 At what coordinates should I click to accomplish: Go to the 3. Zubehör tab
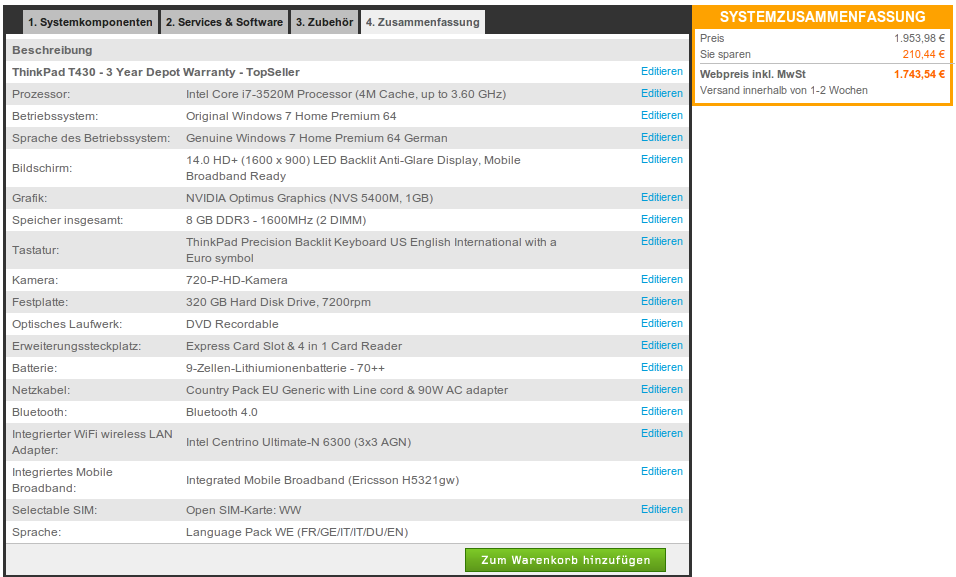pyautogui.click(x=324, y=22)
